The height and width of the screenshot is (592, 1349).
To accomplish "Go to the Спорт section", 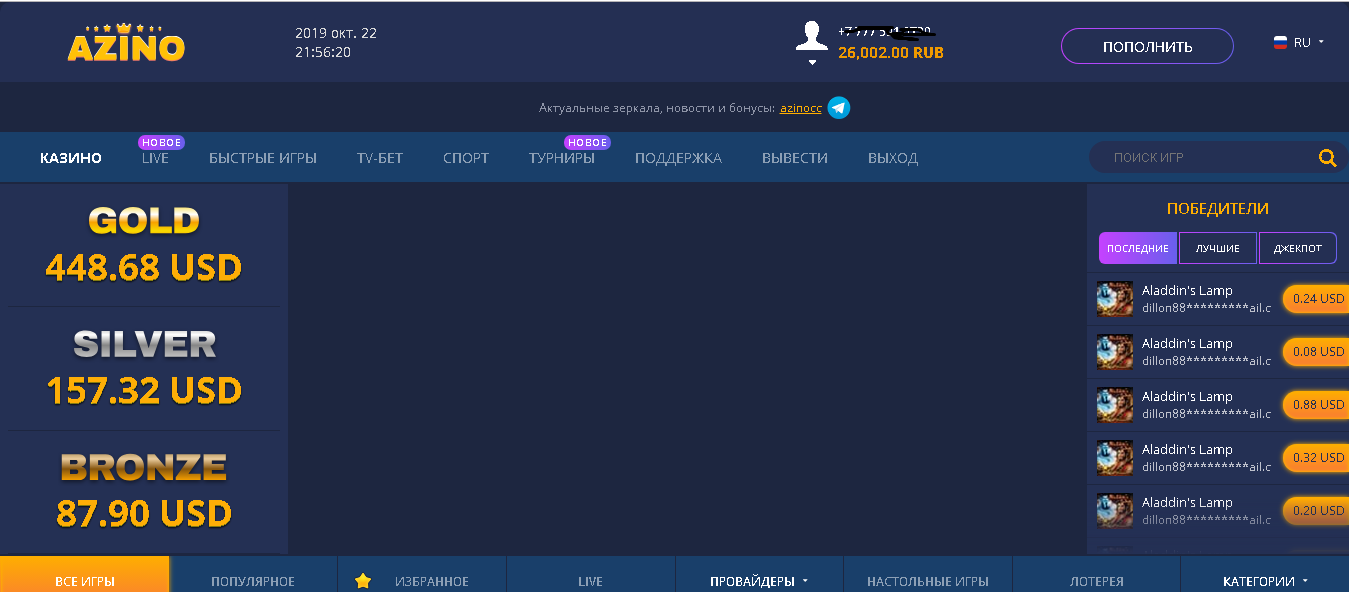I will pos(466,158).
